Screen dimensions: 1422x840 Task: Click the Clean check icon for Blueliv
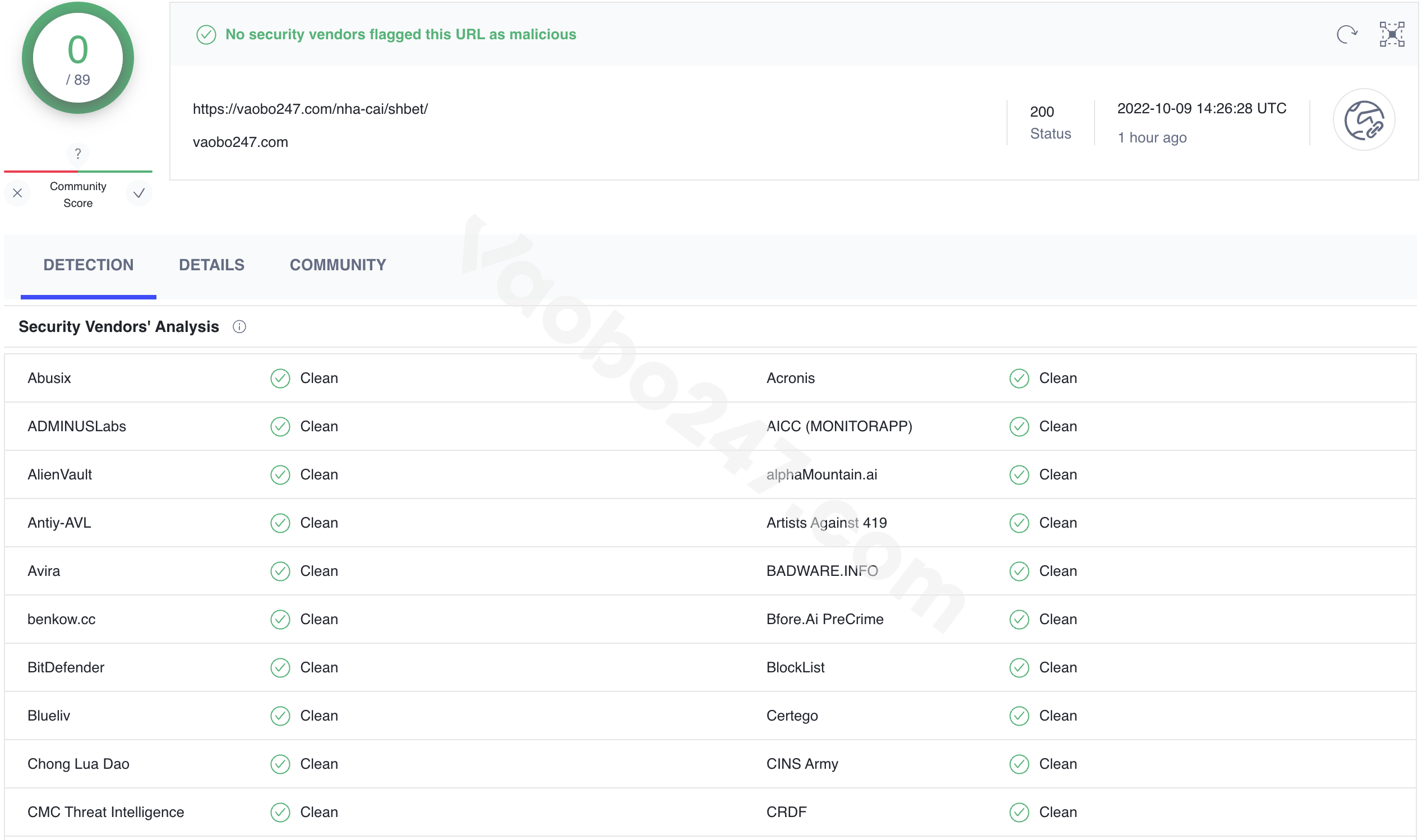[280, 716]
